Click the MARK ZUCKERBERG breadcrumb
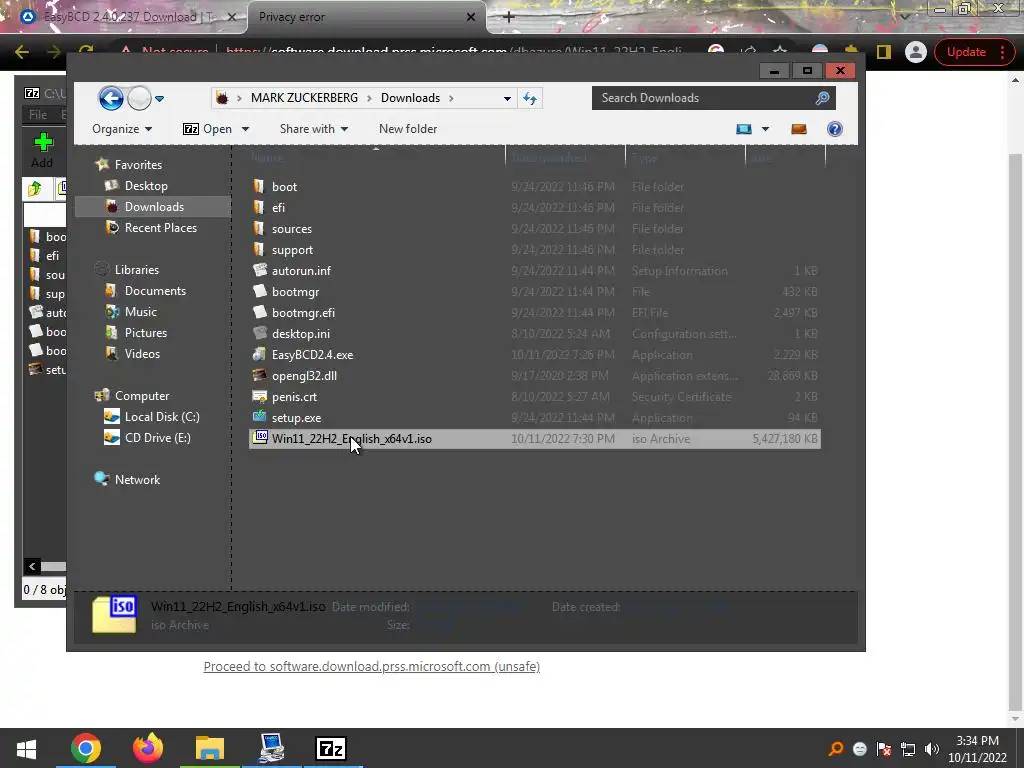1024x768 pixels. (x=304, y=98)
